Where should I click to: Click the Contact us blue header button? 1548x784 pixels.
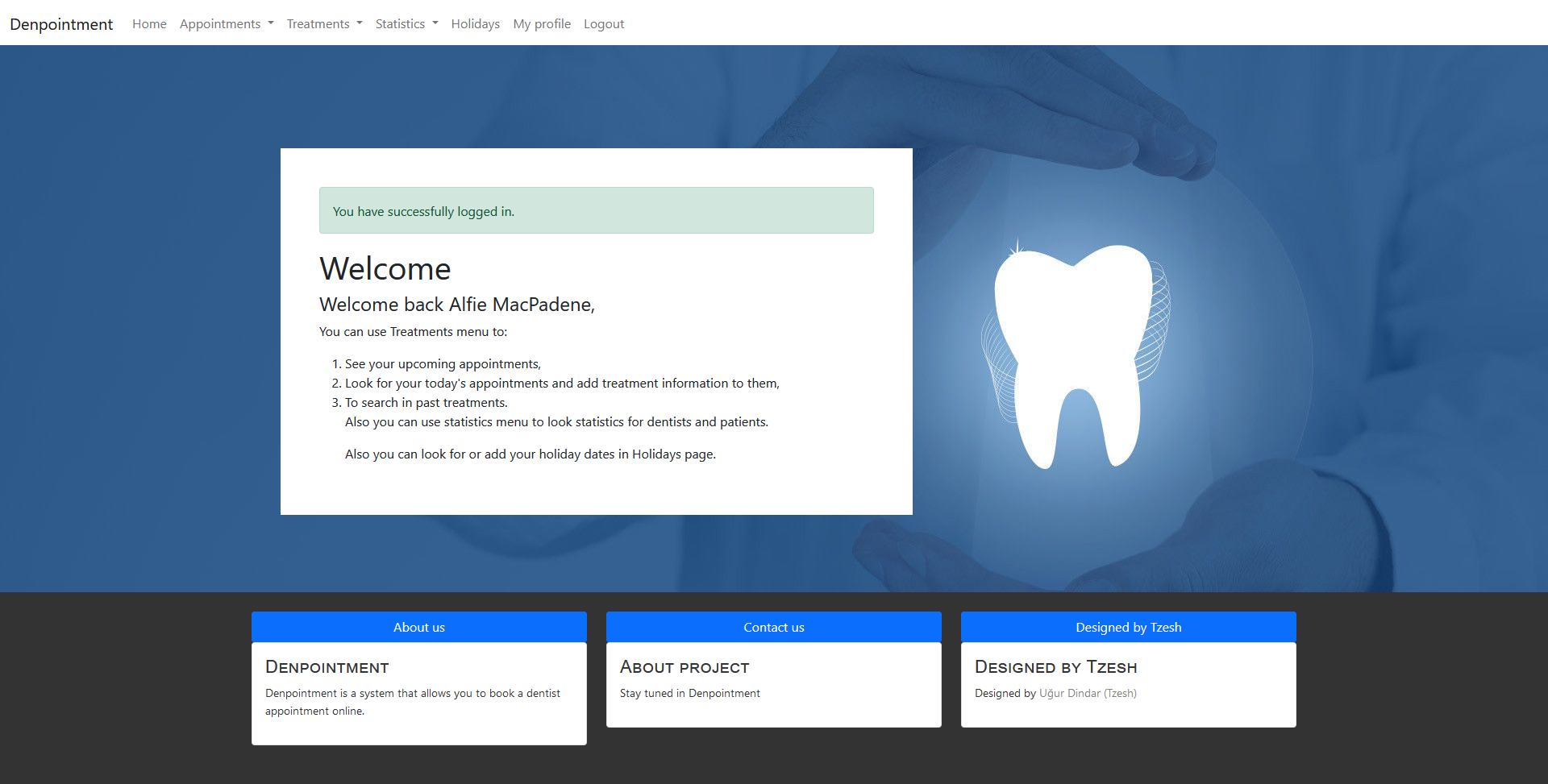point(774,627)
